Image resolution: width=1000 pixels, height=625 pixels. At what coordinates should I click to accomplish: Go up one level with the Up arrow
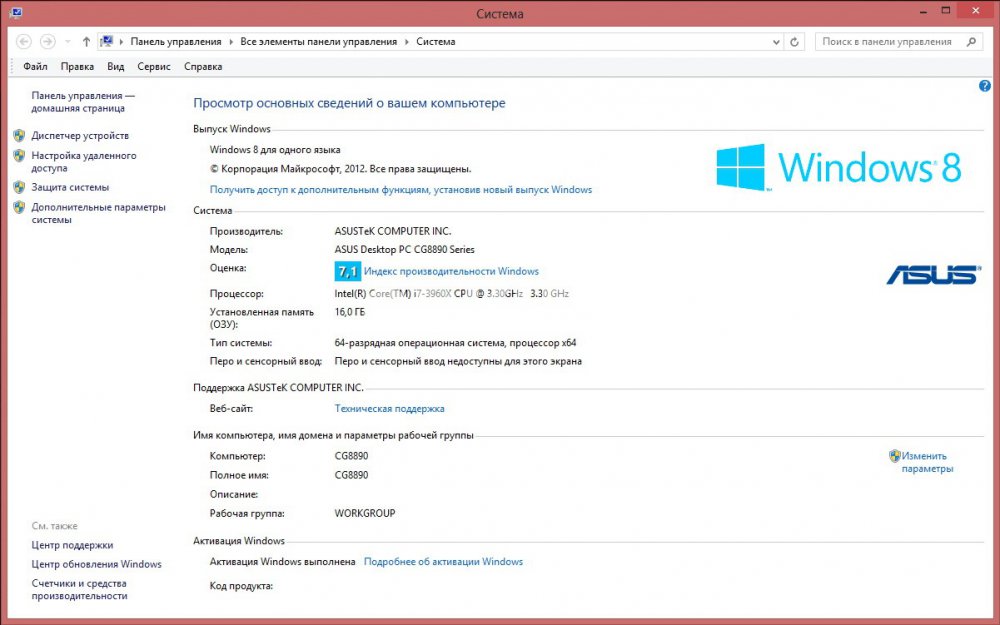pyautogui.click(x=87, y=42)
